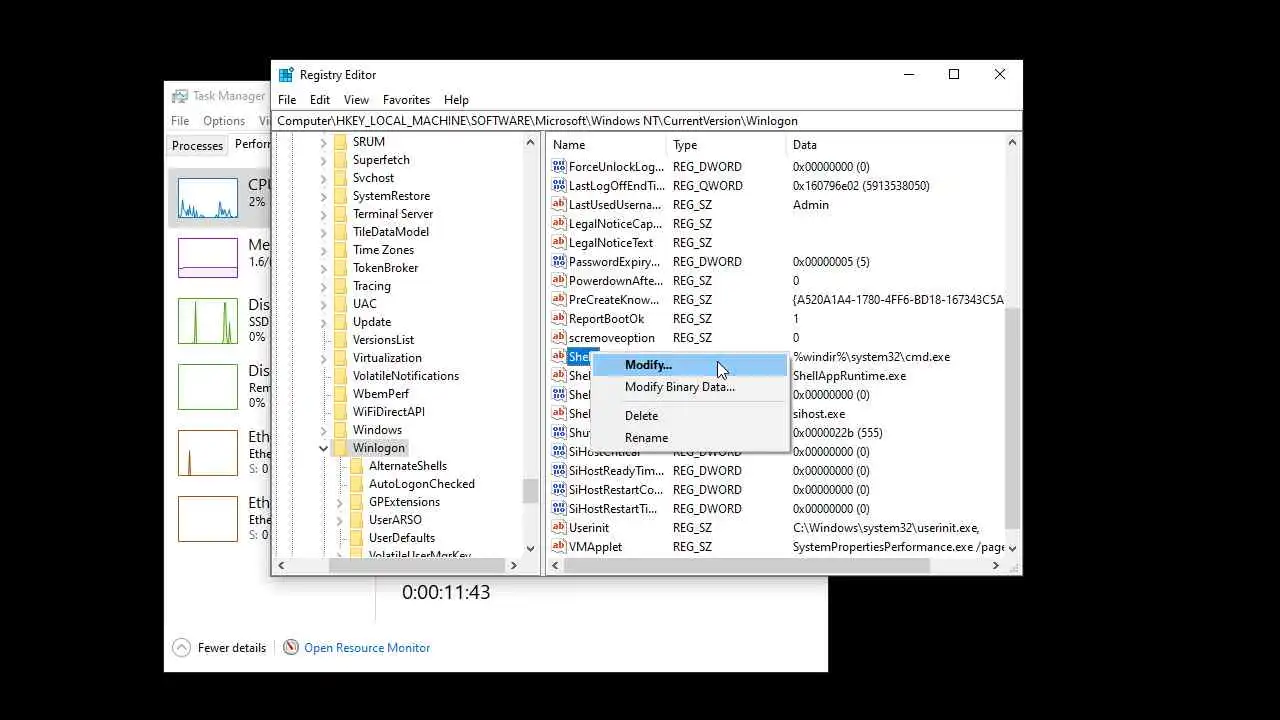Click values pane vertical scrollbar thumb
This screenshot has width=1280, height=720.
click(1012, 418)
